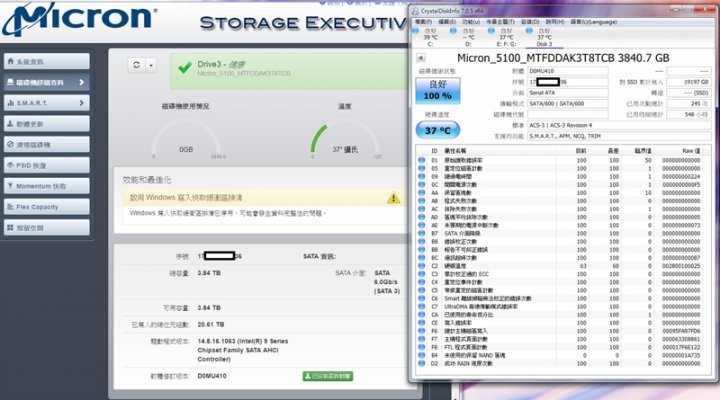Click the previous disk arrow in CrystalDiskInfo
Screen dimensions: 720x400
pyautogui.click(x=421, y=58)
